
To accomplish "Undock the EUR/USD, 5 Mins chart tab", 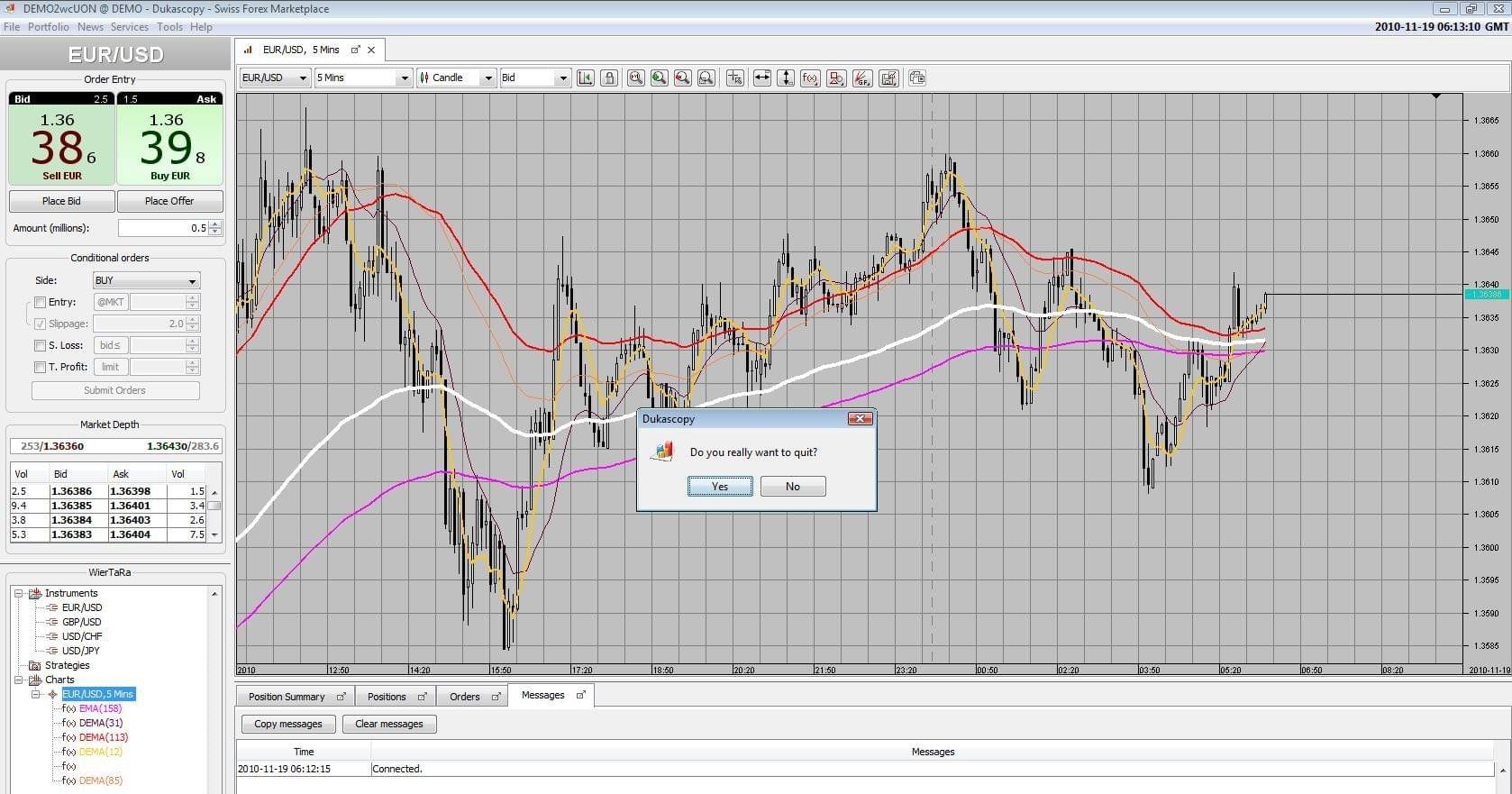I will (355, 50).
